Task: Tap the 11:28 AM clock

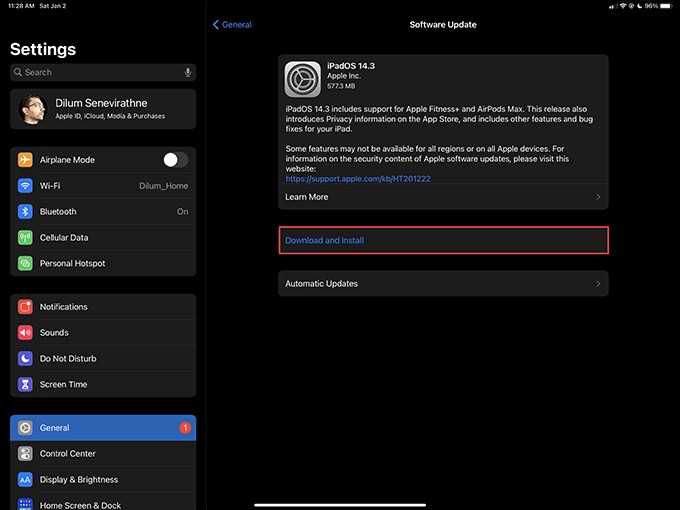Action: click(21, 6)
